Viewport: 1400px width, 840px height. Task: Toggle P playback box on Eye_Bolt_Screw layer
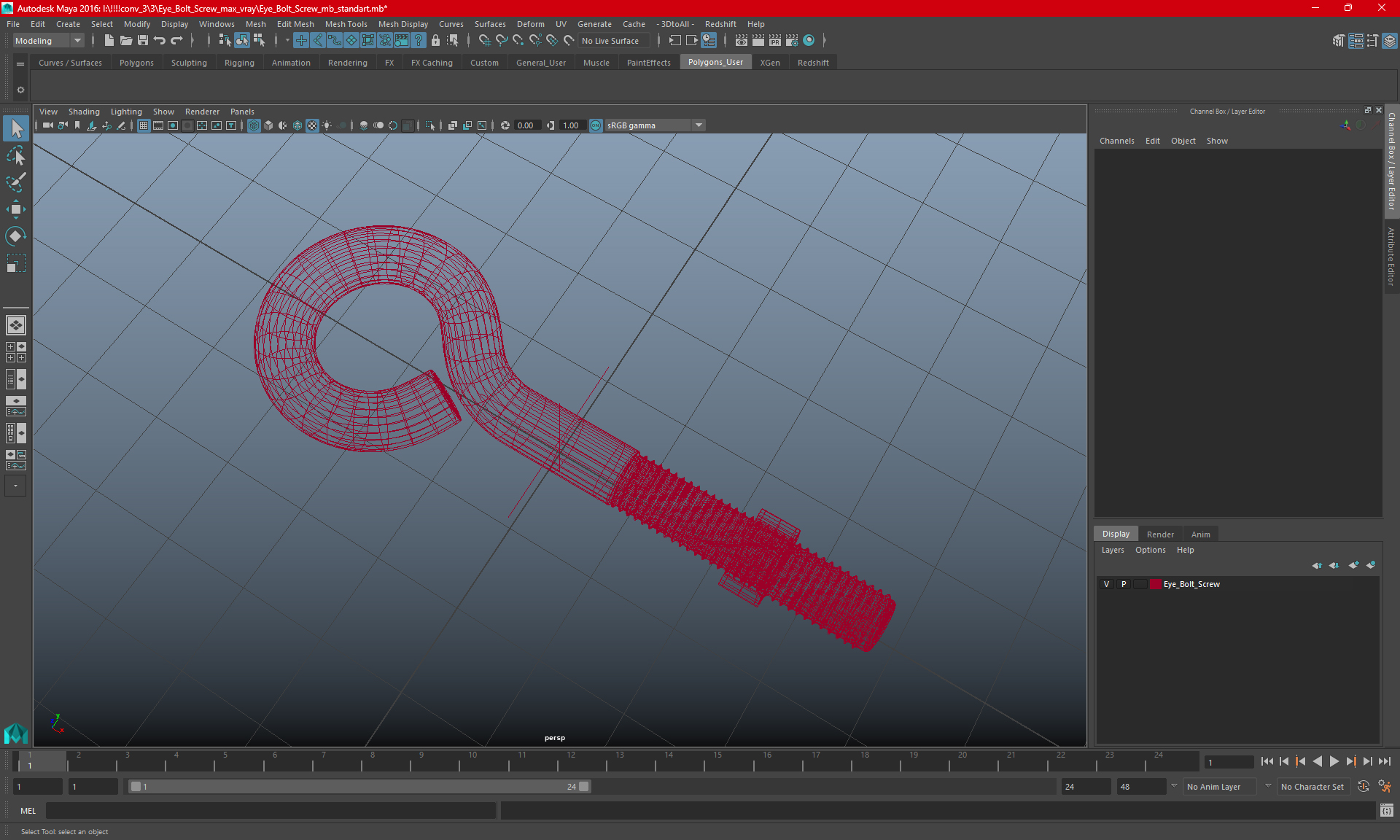click(x=1124, y=584)
